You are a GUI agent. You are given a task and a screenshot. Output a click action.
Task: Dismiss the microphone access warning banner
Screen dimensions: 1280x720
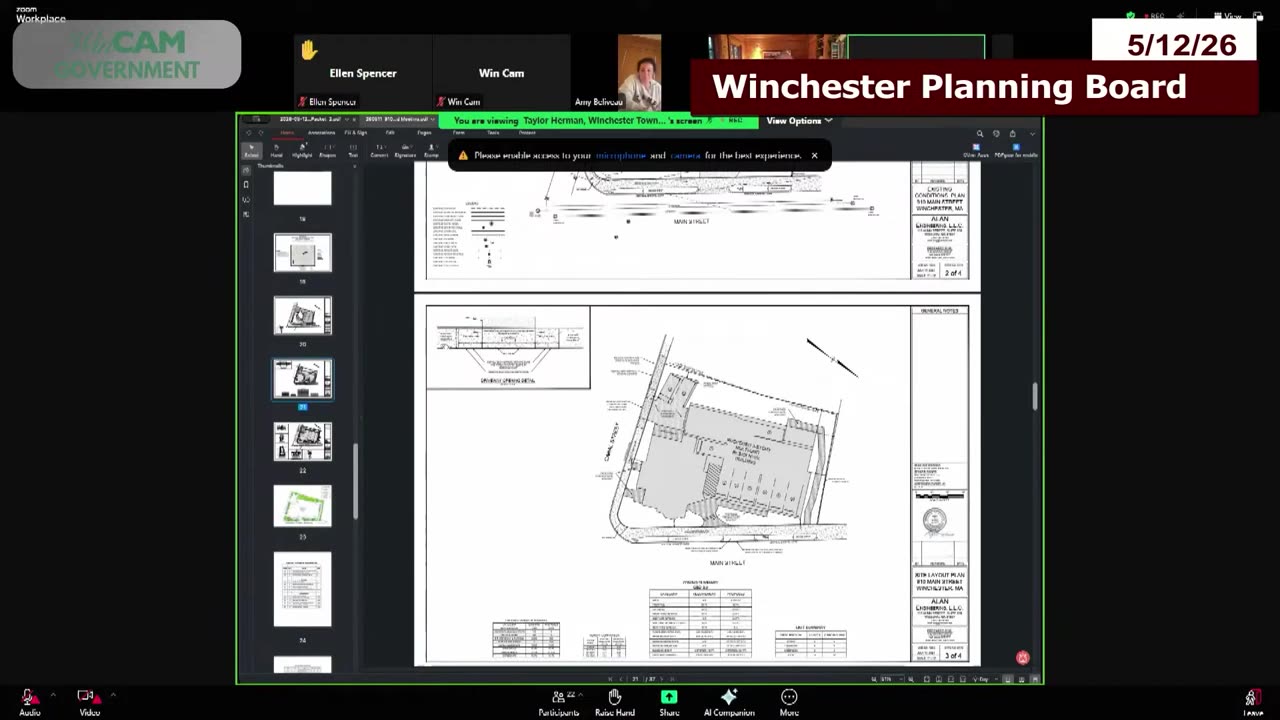click(x=814, y=155)
